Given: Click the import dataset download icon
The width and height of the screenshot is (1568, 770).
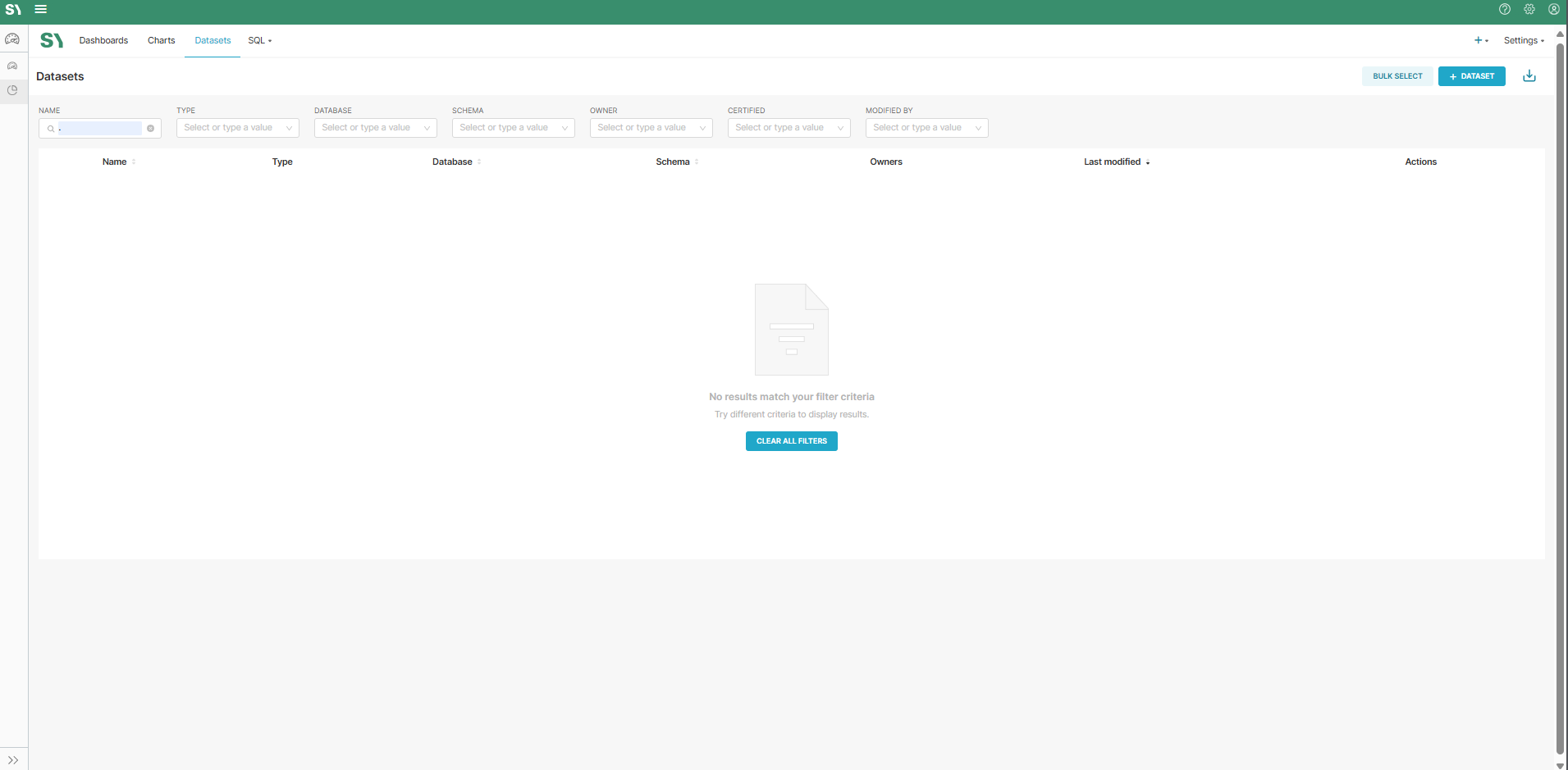Looking at the screenshot, I should tap(1529, 76).
